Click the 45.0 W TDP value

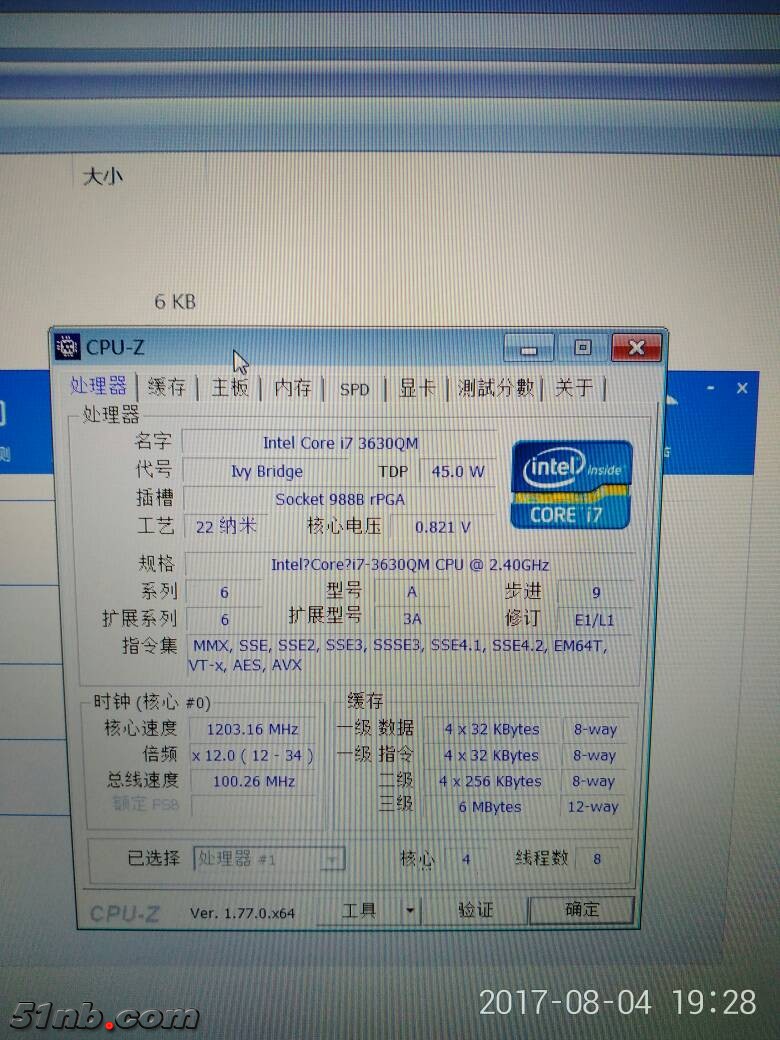click(458, 472)
